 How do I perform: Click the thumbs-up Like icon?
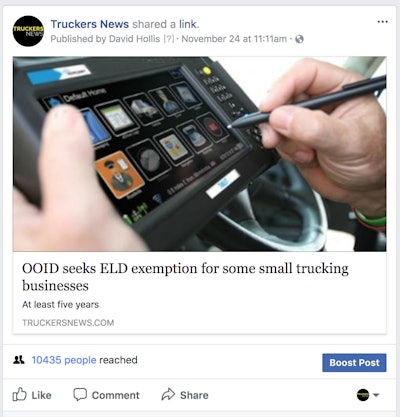[19, 394]
